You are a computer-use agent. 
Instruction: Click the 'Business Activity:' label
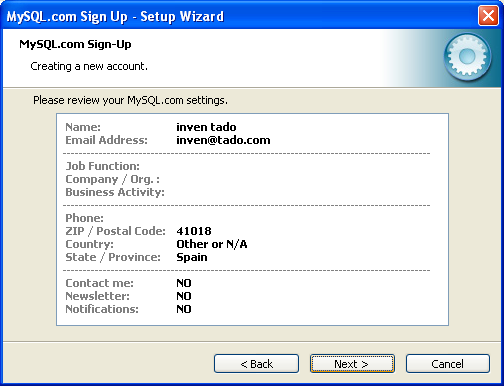115,192
